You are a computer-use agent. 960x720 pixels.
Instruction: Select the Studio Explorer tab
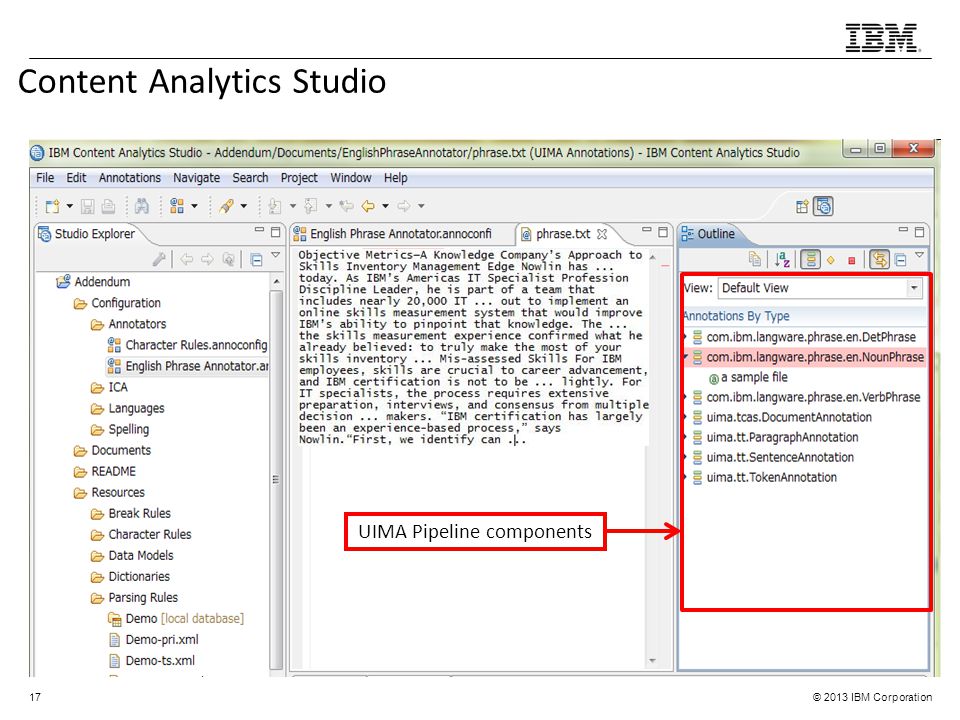coord(86,234)
